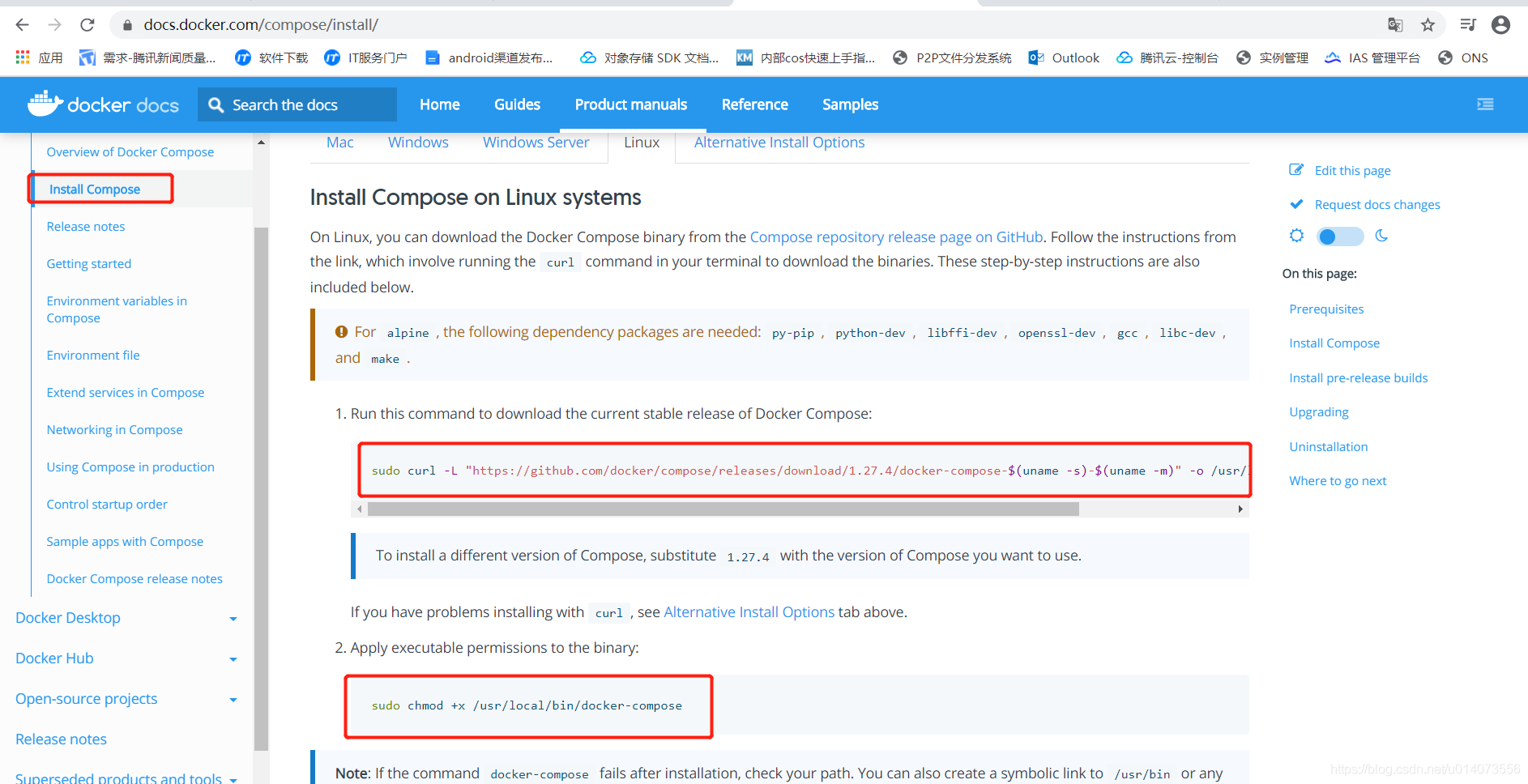
Task: Open the Samples navigation item
Action: pos(851,104)
